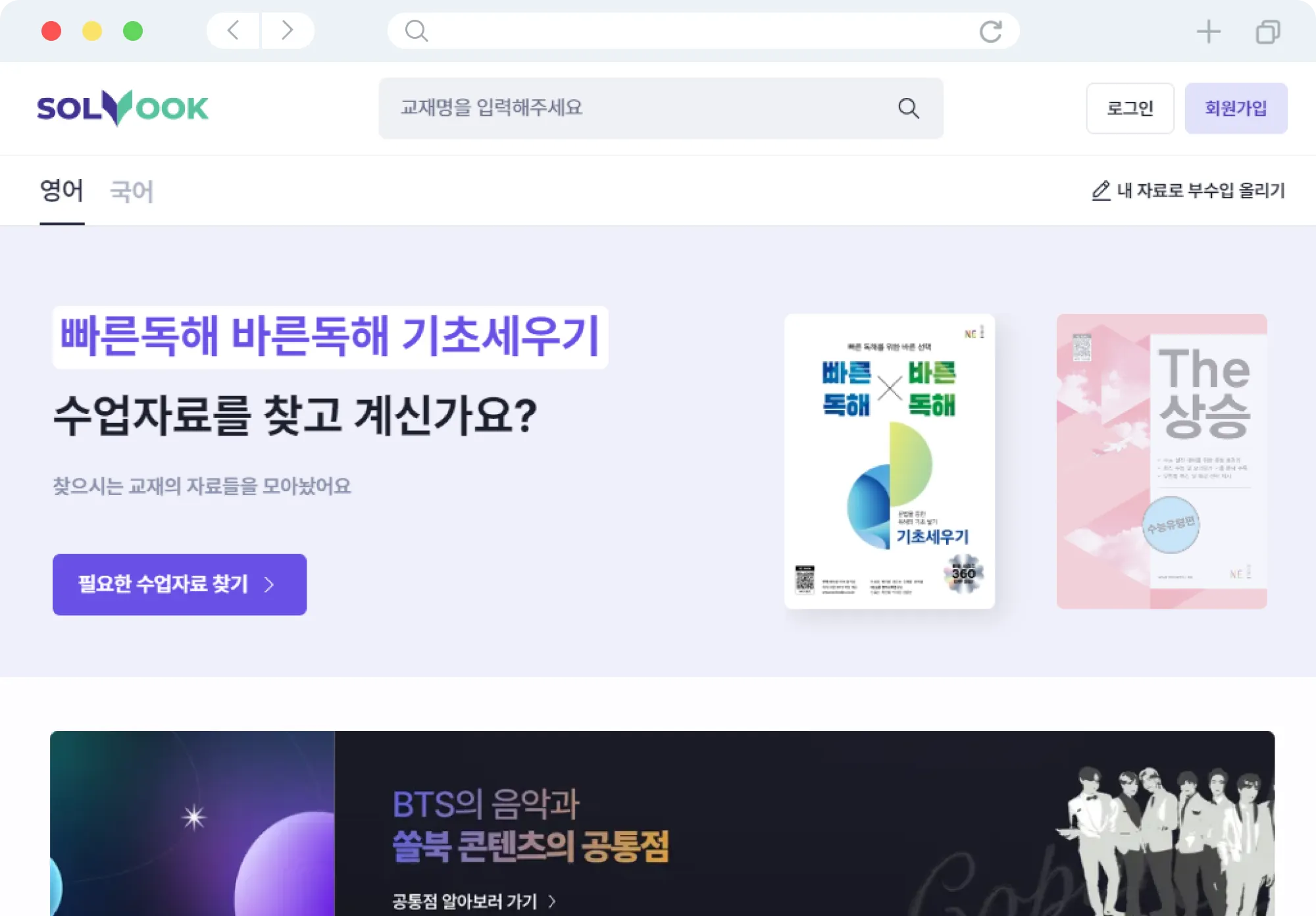Click the pencil icon beside 내 자료로 부수입 올리기
Screen dimensions: 1316x916
(x=1100, y=191)
